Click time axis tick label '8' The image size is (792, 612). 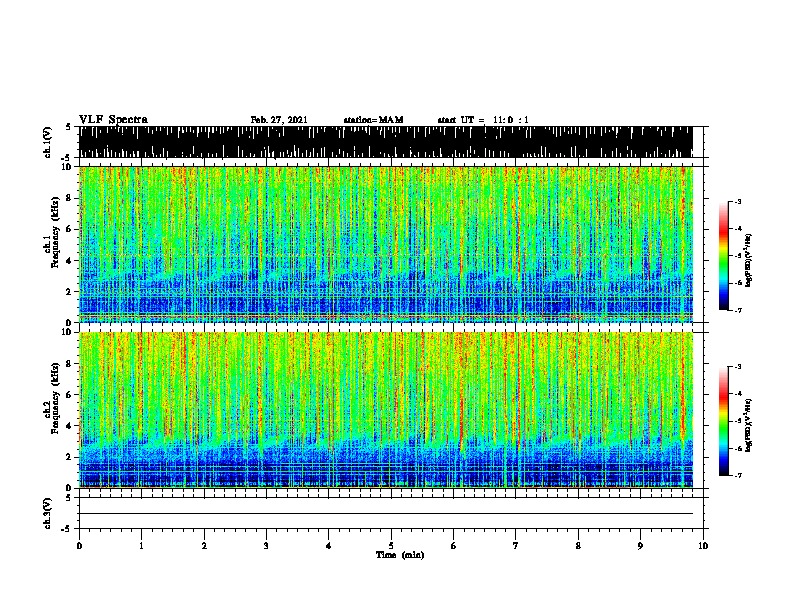[x=578, y=546]
